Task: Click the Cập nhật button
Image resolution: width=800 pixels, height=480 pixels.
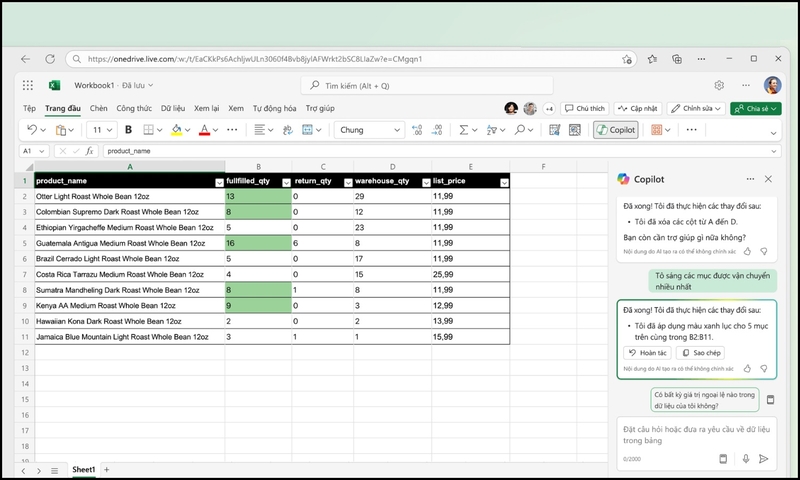Action: (638, 109)
